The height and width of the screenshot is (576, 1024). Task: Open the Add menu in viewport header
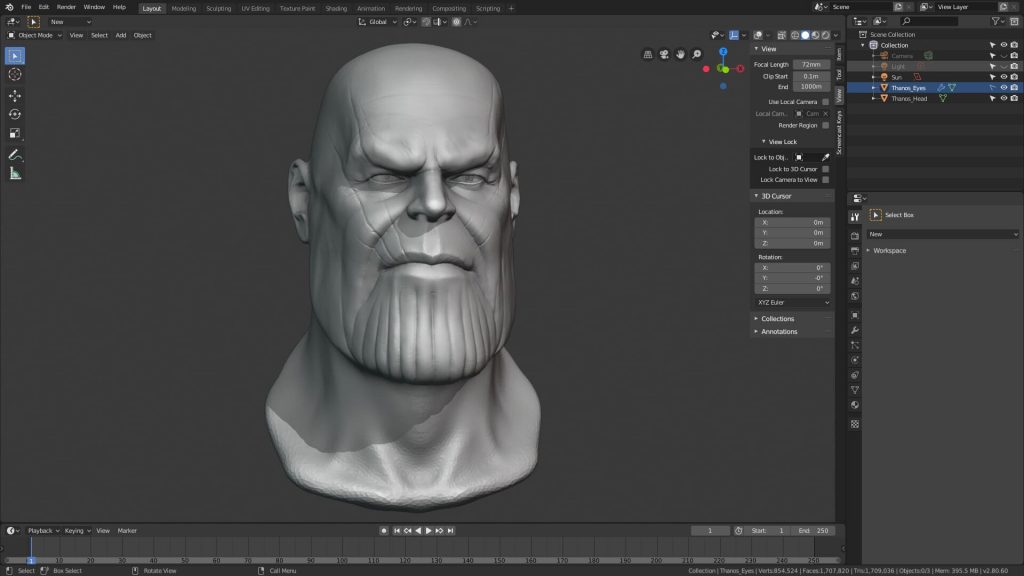(x=121, y=35)
